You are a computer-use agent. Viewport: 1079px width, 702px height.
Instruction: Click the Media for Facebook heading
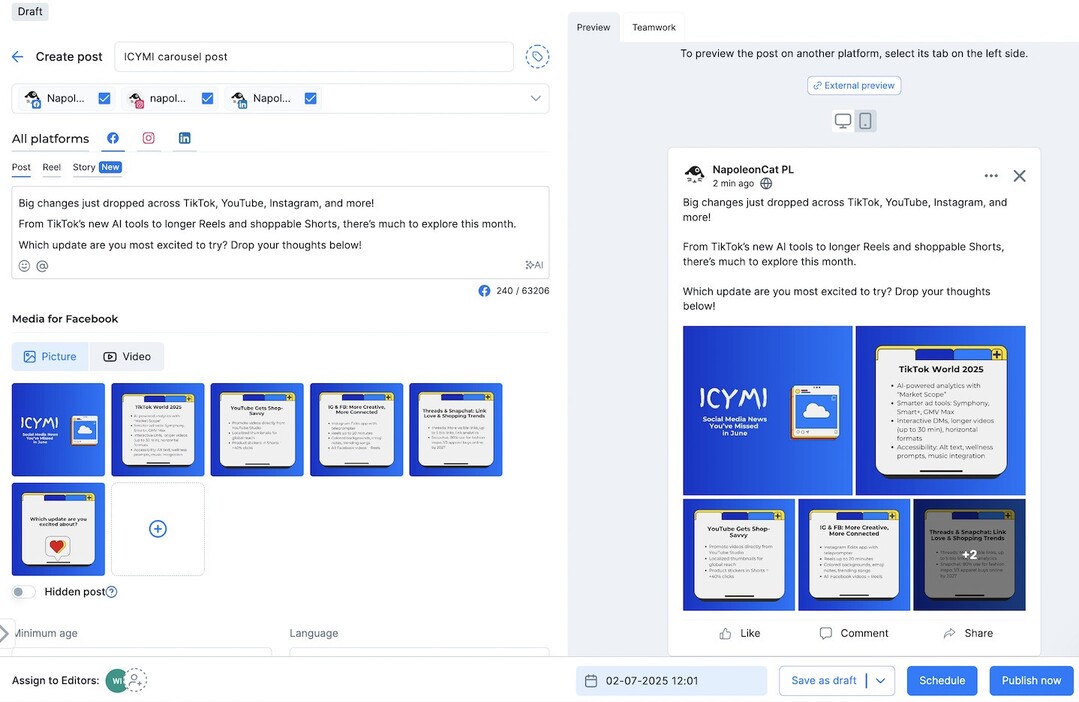(65, 319)
